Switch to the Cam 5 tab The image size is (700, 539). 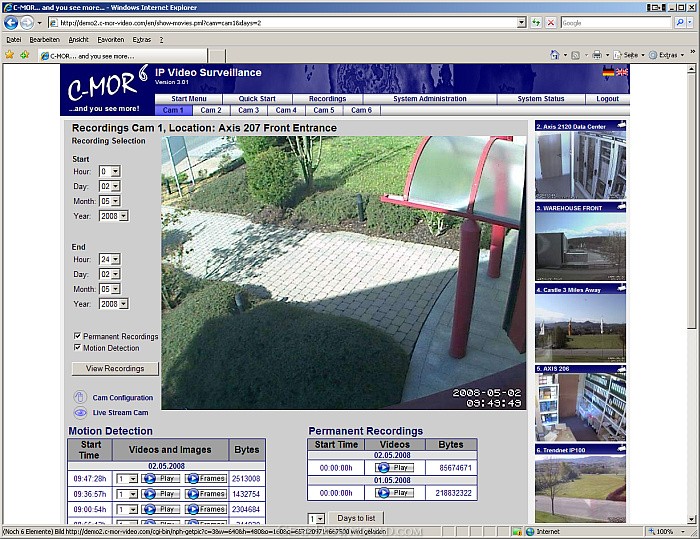tap(324, 110)
